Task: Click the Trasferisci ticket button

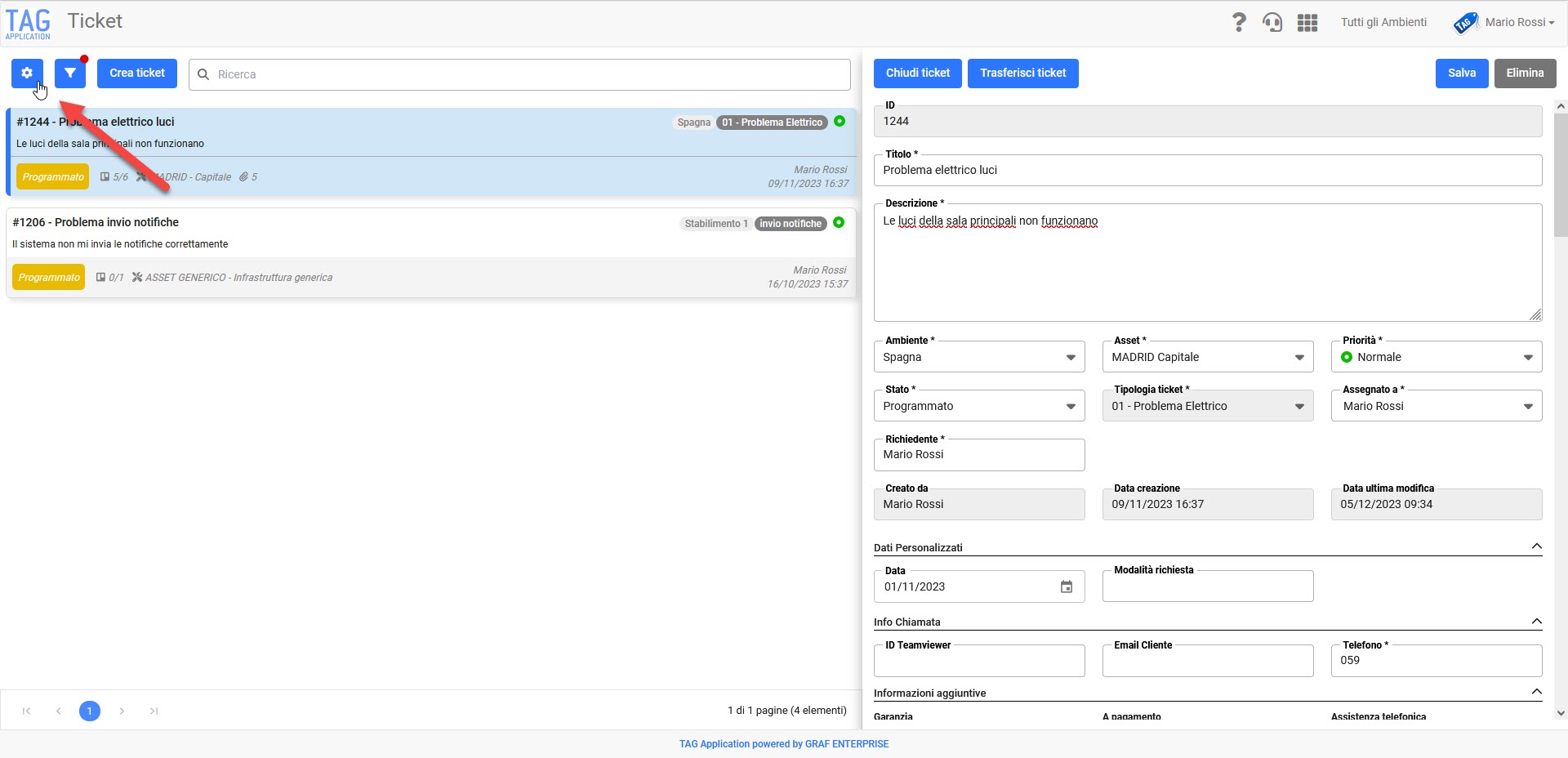Action: click(1023, 73)
